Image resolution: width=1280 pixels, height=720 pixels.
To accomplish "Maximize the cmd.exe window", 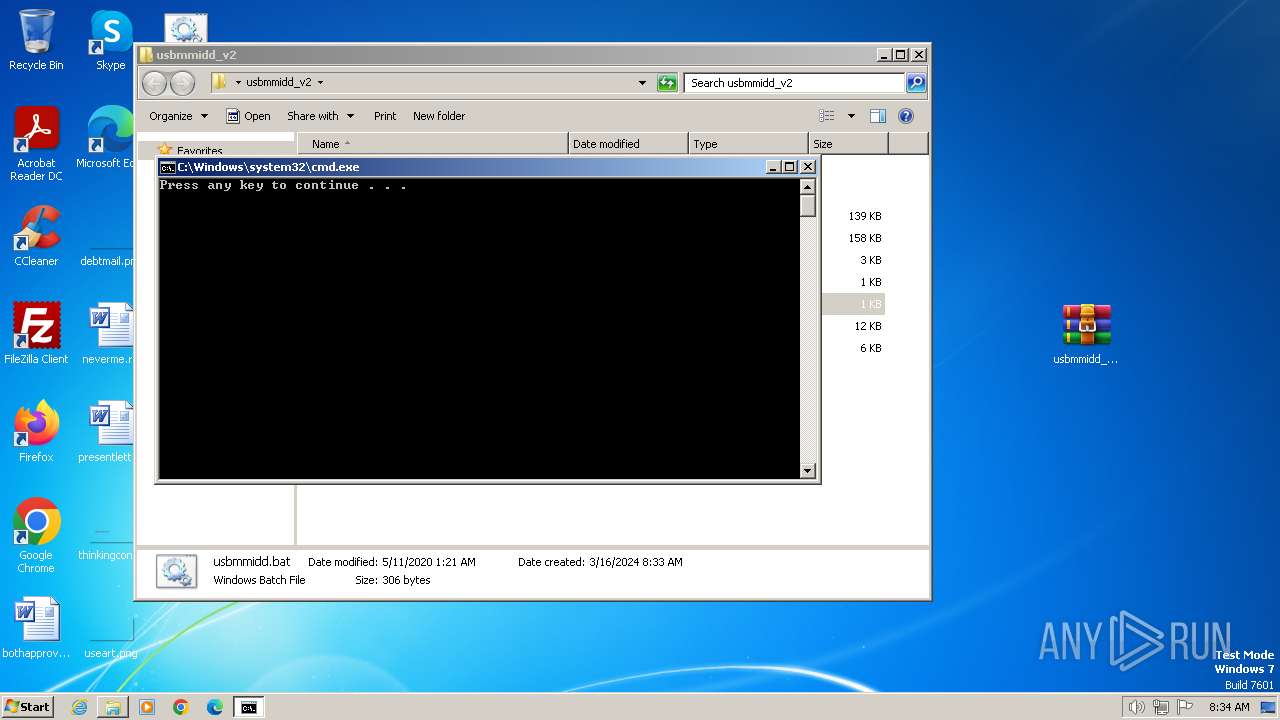I will [x=790, y=167].
